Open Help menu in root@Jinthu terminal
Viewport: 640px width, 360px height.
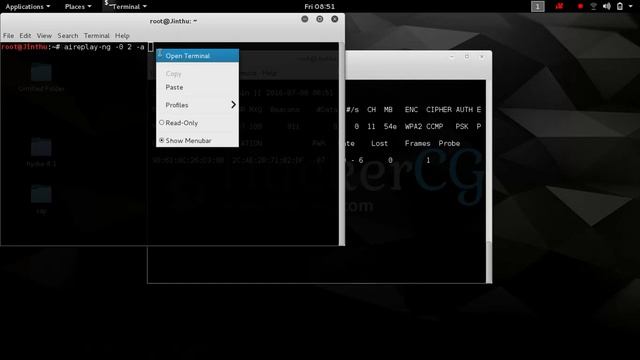[122, 36]
